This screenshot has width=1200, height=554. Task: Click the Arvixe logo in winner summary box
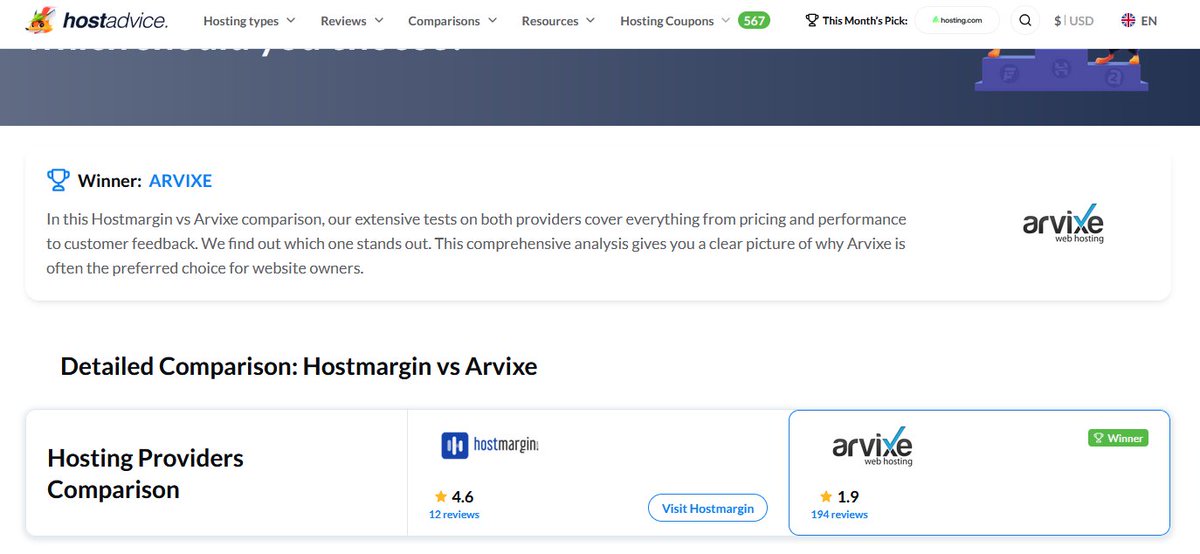pyautogui.click(x=1063, y=224)
